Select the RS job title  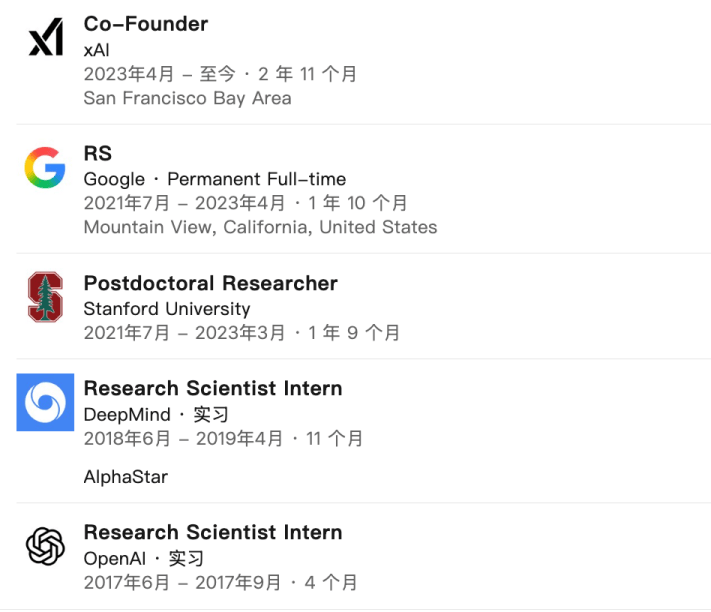click(x=98, y=153)
